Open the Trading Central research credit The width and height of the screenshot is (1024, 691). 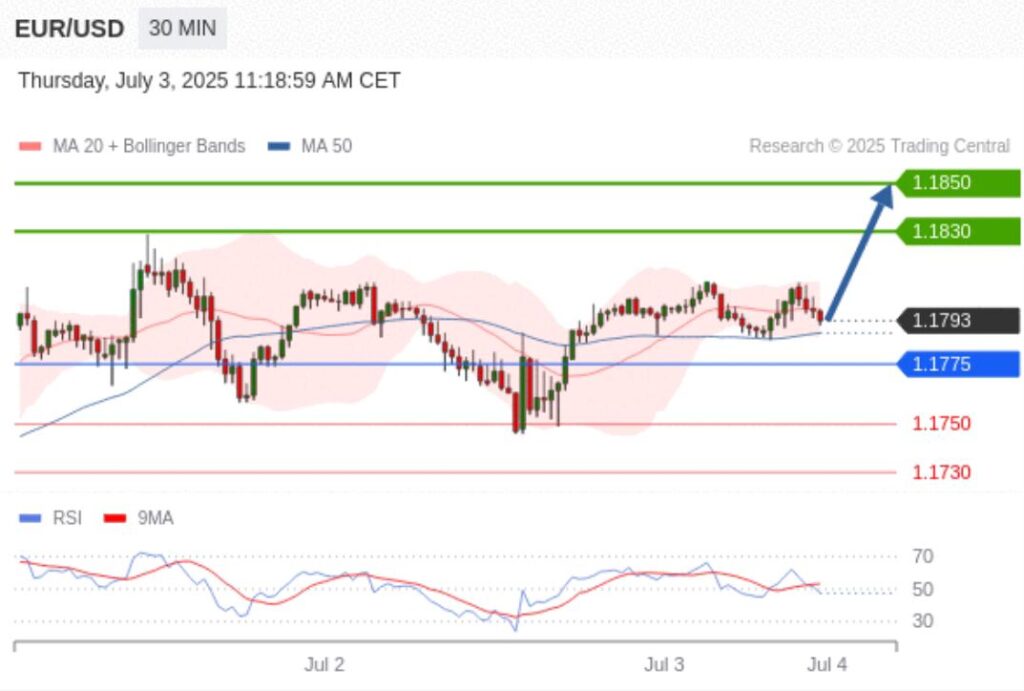coord(879,146)
